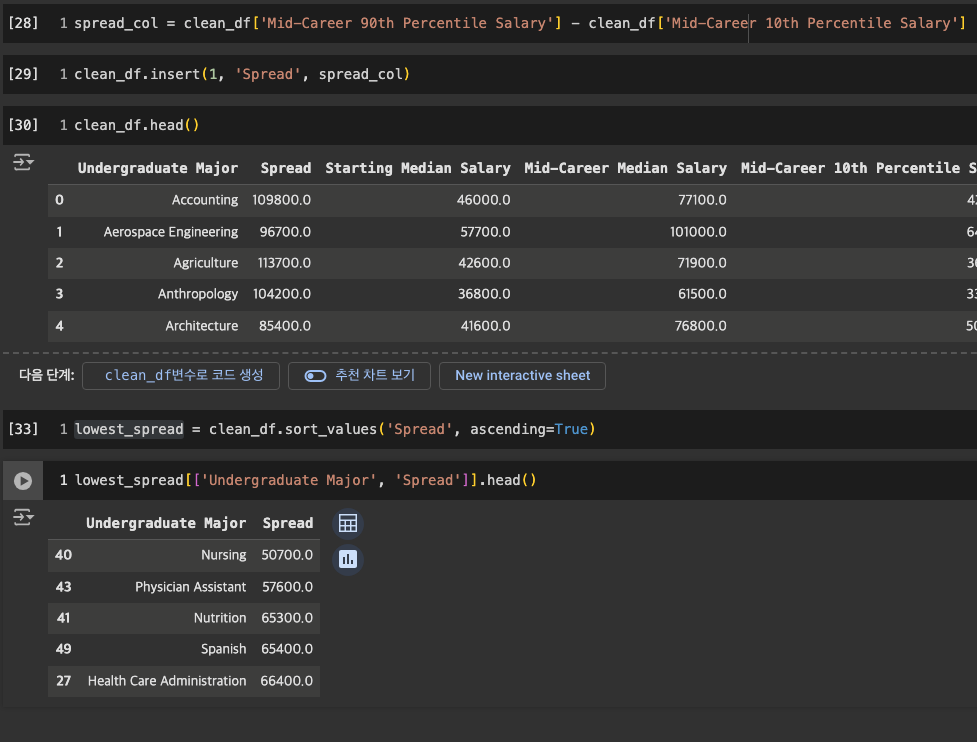The height and width of the screenshot is (742, 977).
Task: Toggle output options for clean_df.head() result
Action: (x=23, y=163)
